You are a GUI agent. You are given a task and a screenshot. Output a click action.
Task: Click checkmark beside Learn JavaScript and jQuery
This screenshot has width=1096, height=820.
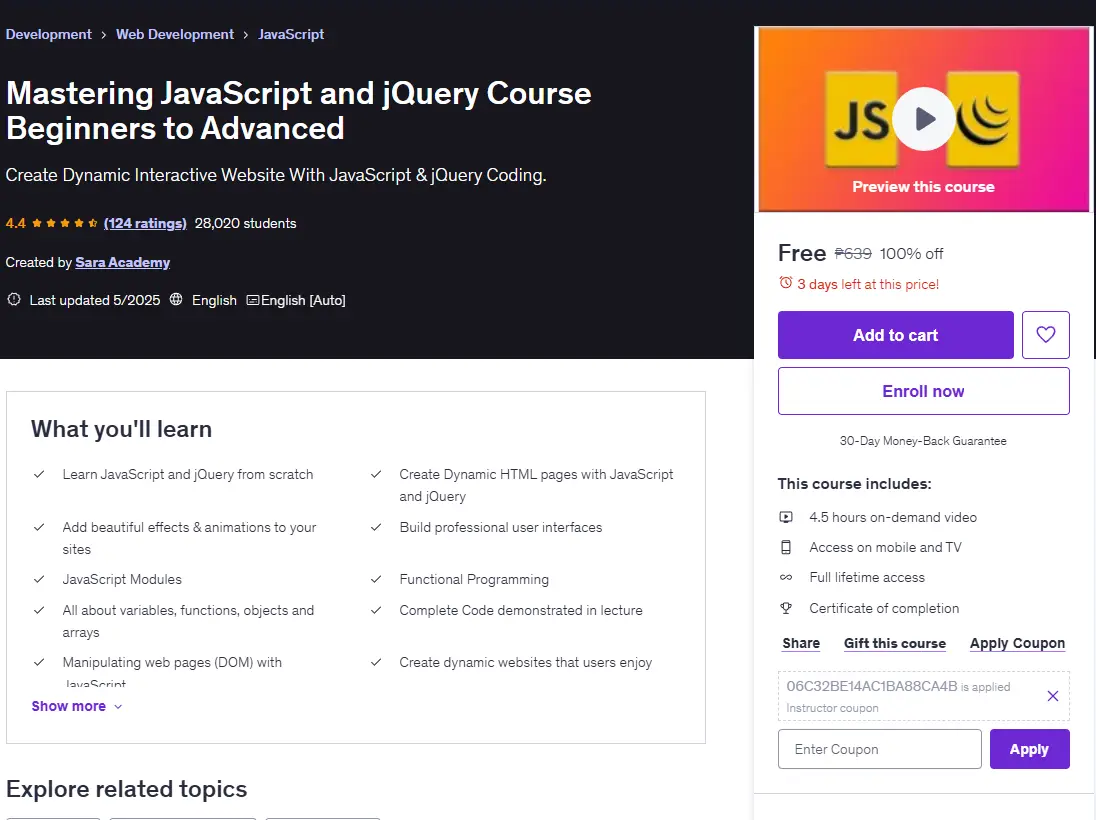[x=39, y=474]
